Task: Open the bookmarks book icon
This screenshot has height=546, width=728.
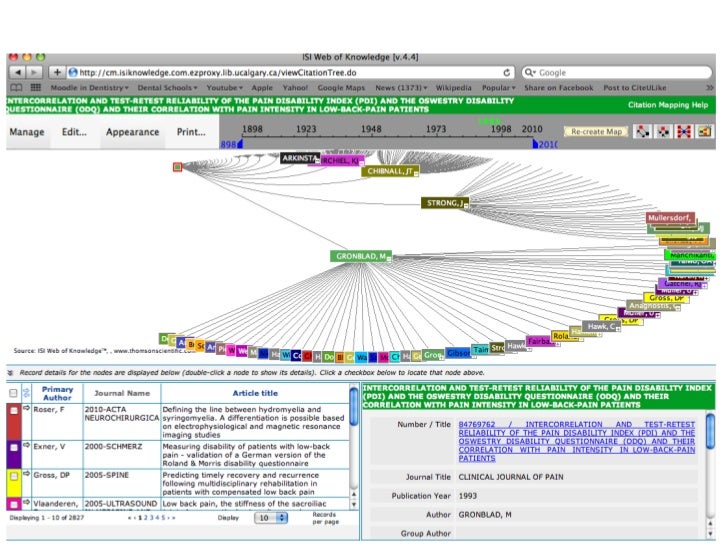Action: click(x=16, y=87)
